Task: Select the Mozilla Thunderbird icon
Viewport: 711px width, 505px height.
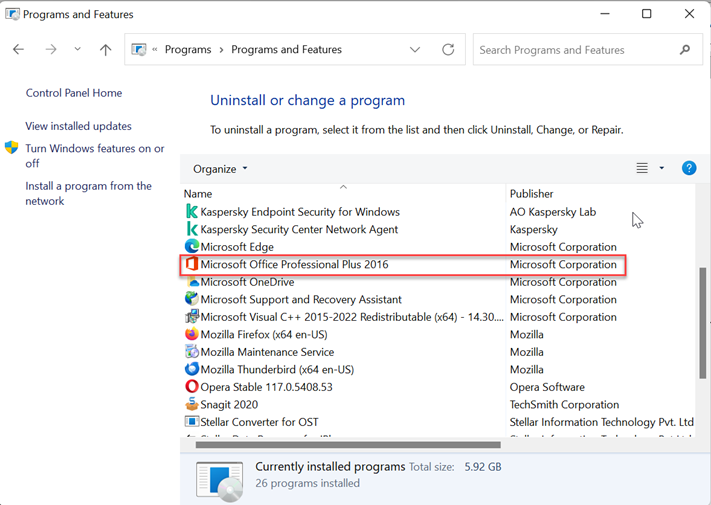Action: pyautogui.click(x=192, y=369)
